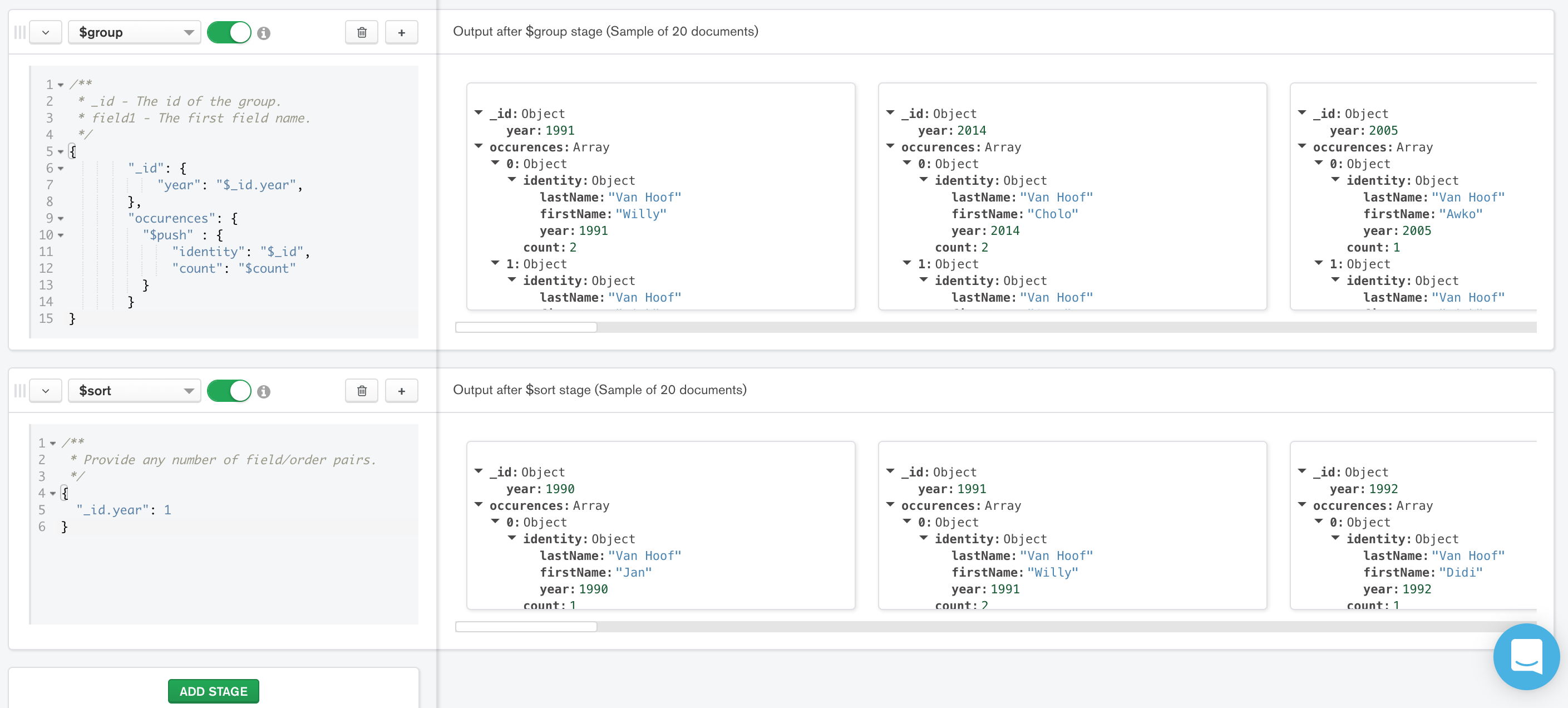Fold the code block at line 9 occurences
The image size is (1568, 708).
click(61, 219)
